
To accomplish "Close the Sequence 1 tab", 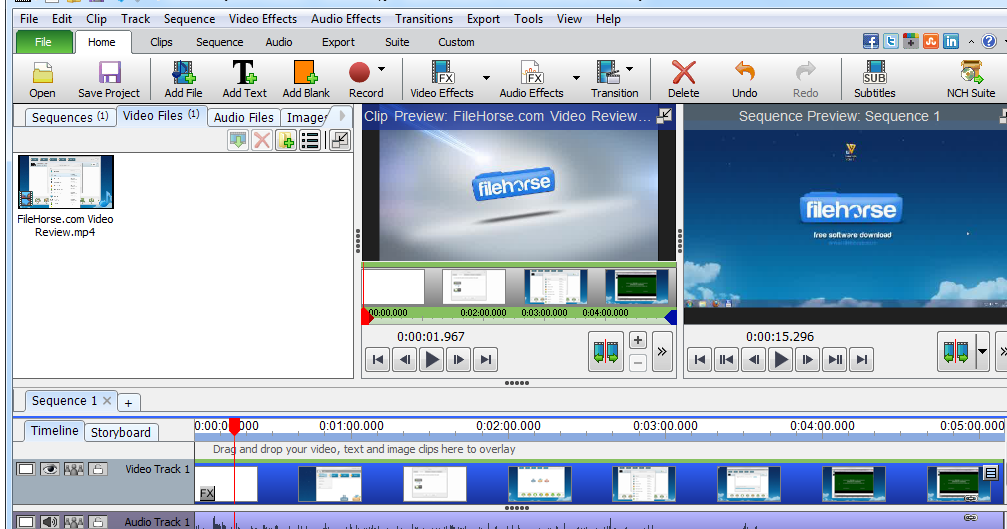I will 107,400.
